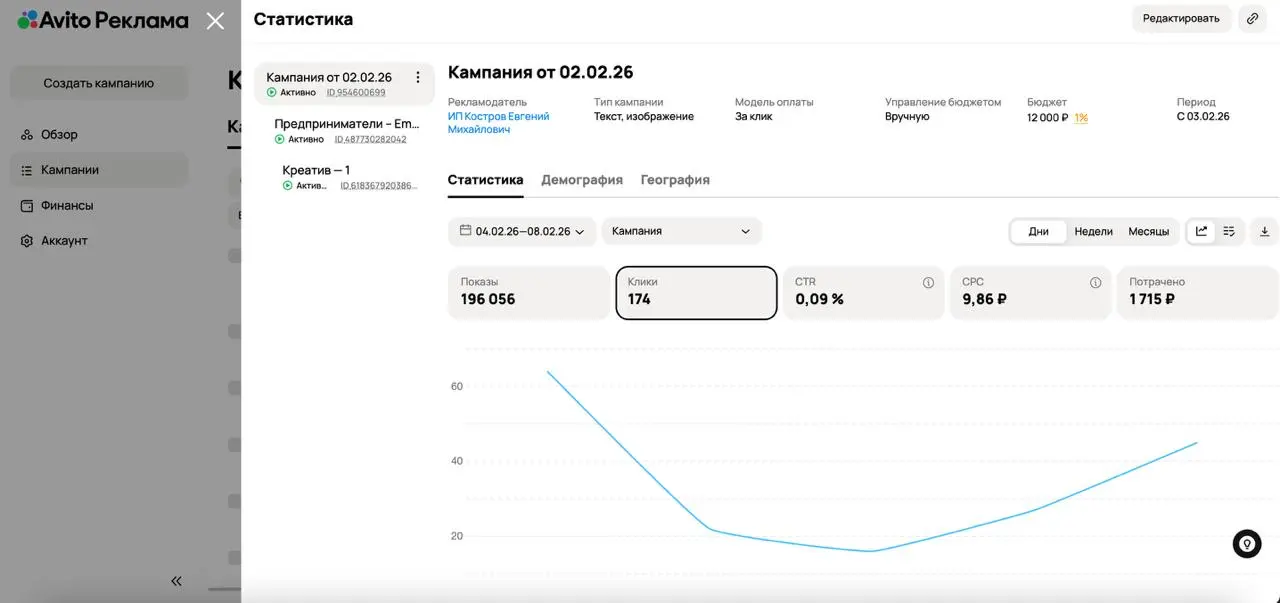Viewport: 1280px width, 603px height.
Task: Open the lightbulb help button
Action: point(1247,543)
